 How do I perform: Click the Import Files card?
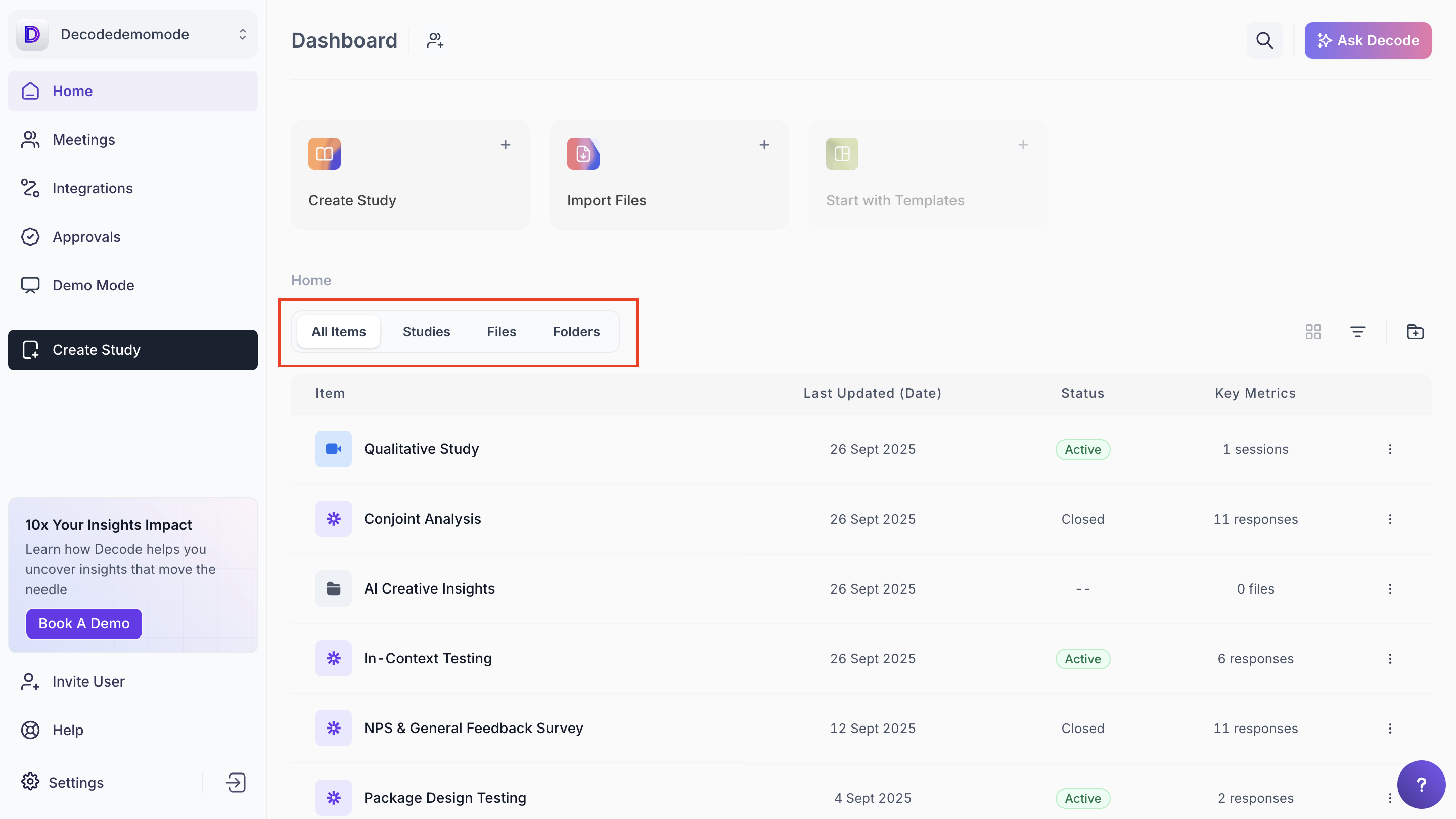pyautogui.click(x=669, y=174)
